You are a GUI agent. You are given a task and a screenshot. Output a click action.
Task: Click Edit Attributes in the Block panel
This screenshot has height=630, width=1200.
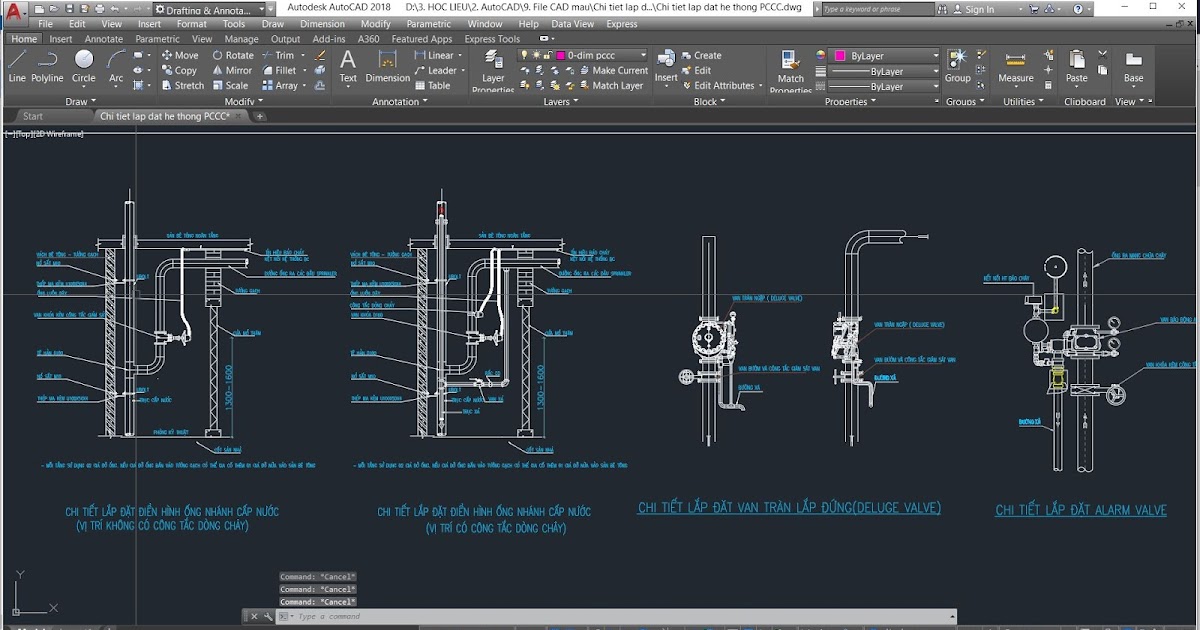[x=720, y=85]
